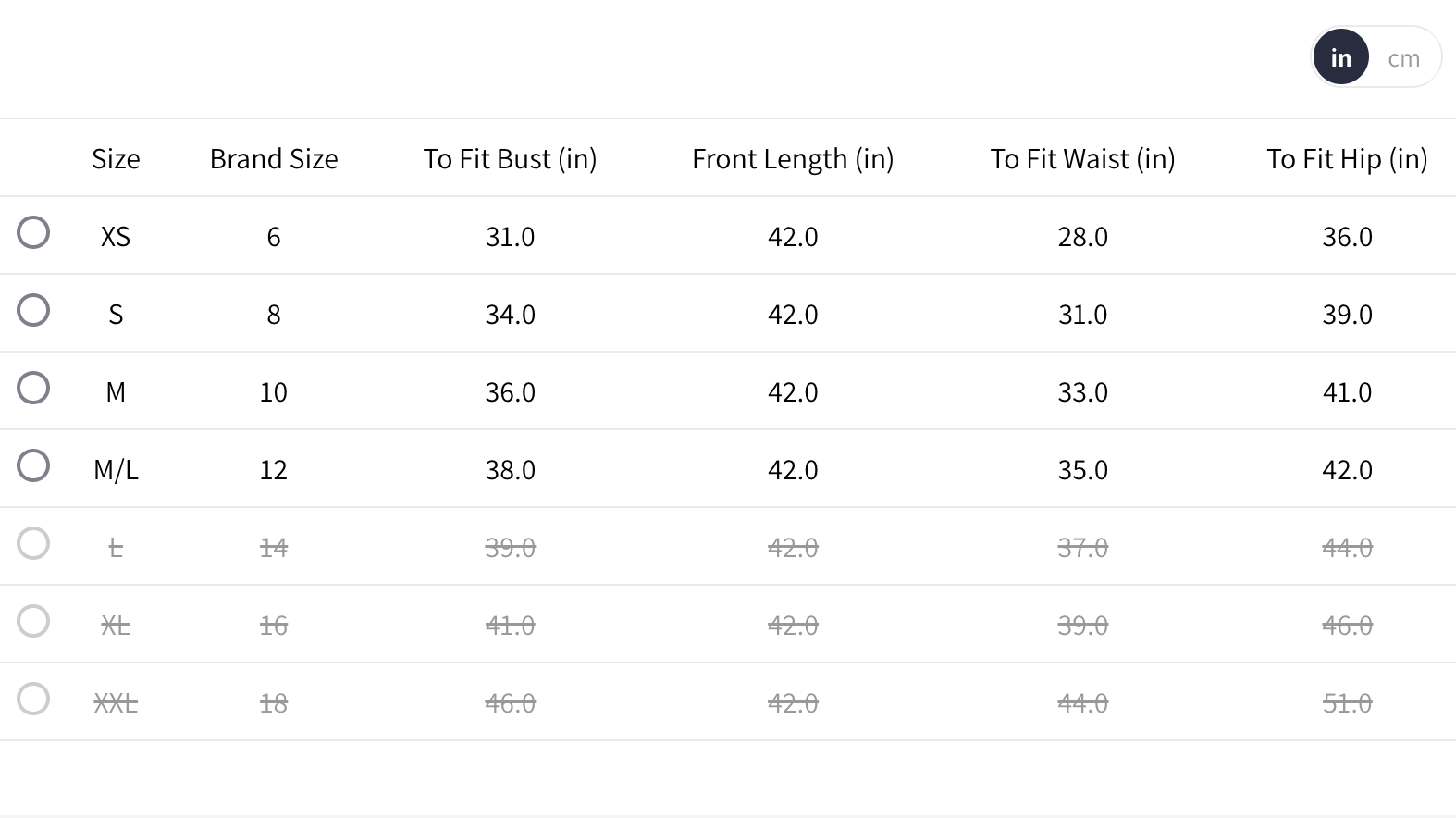Click the M/L size label
Viewport: 1456px width, 818px height.
click(x=116, y=470)
